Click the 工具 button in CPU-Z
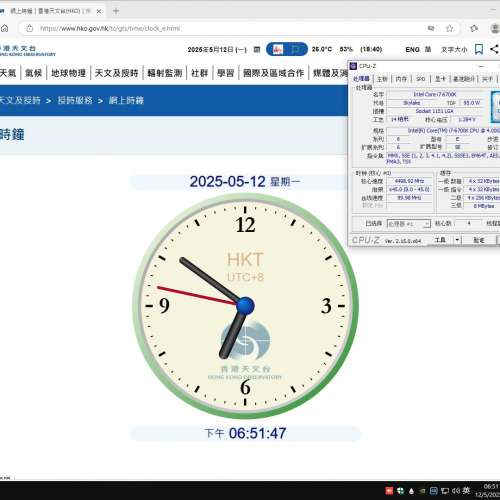The height and width of the screenshot is (500, 500). tap(440, 240)
